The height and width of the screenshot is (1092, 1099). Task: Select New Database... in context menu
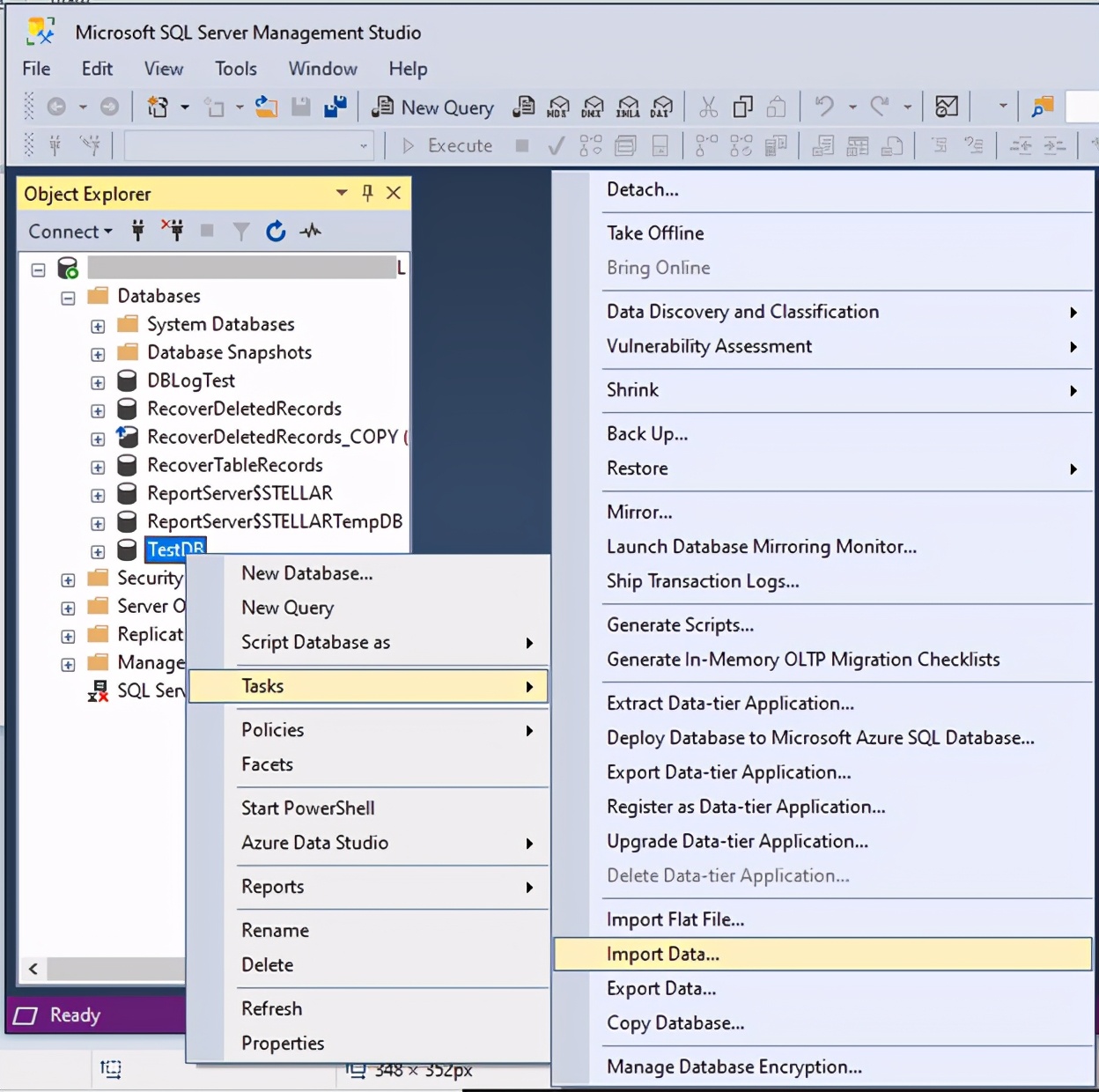369,573
